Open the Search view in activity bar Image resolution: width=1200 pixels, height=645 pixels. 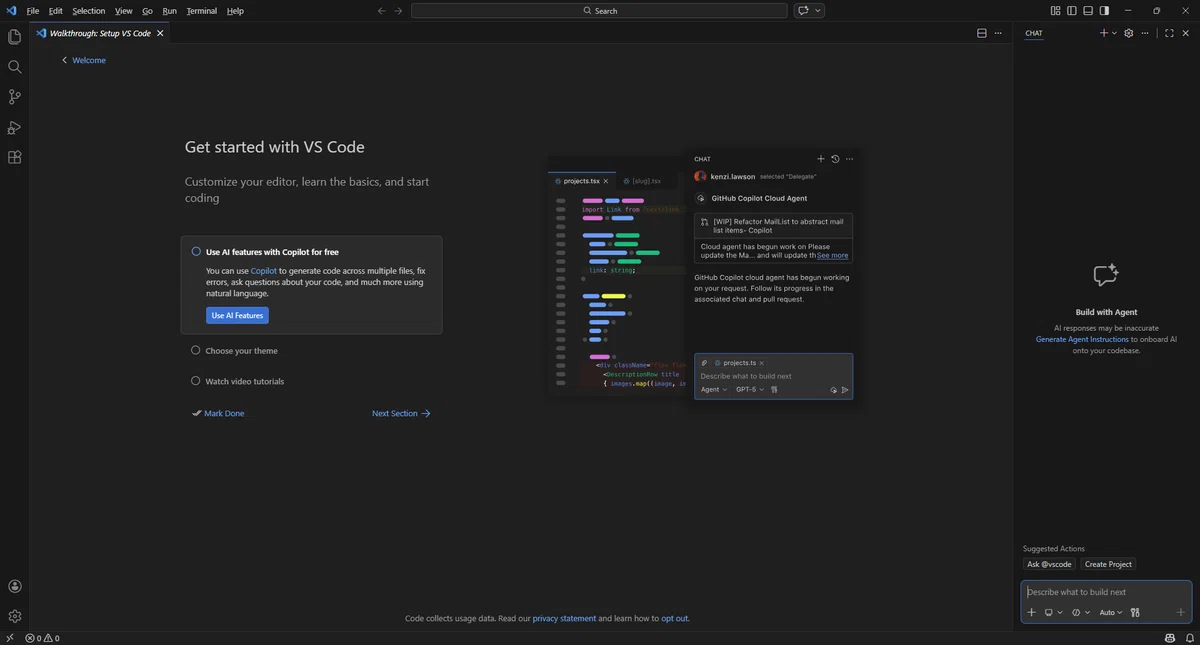14,67
